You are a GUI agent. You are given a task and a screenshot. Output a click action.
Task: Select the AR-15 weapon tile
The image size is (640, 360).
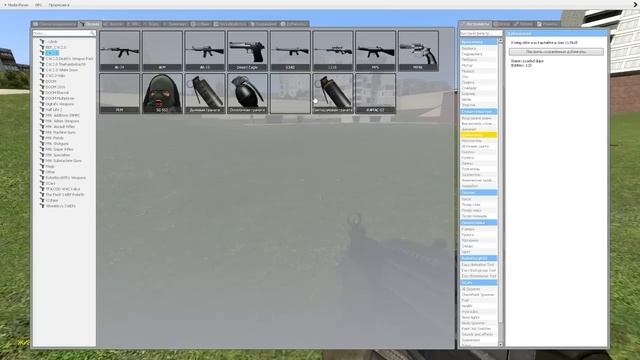pos(204,51)
